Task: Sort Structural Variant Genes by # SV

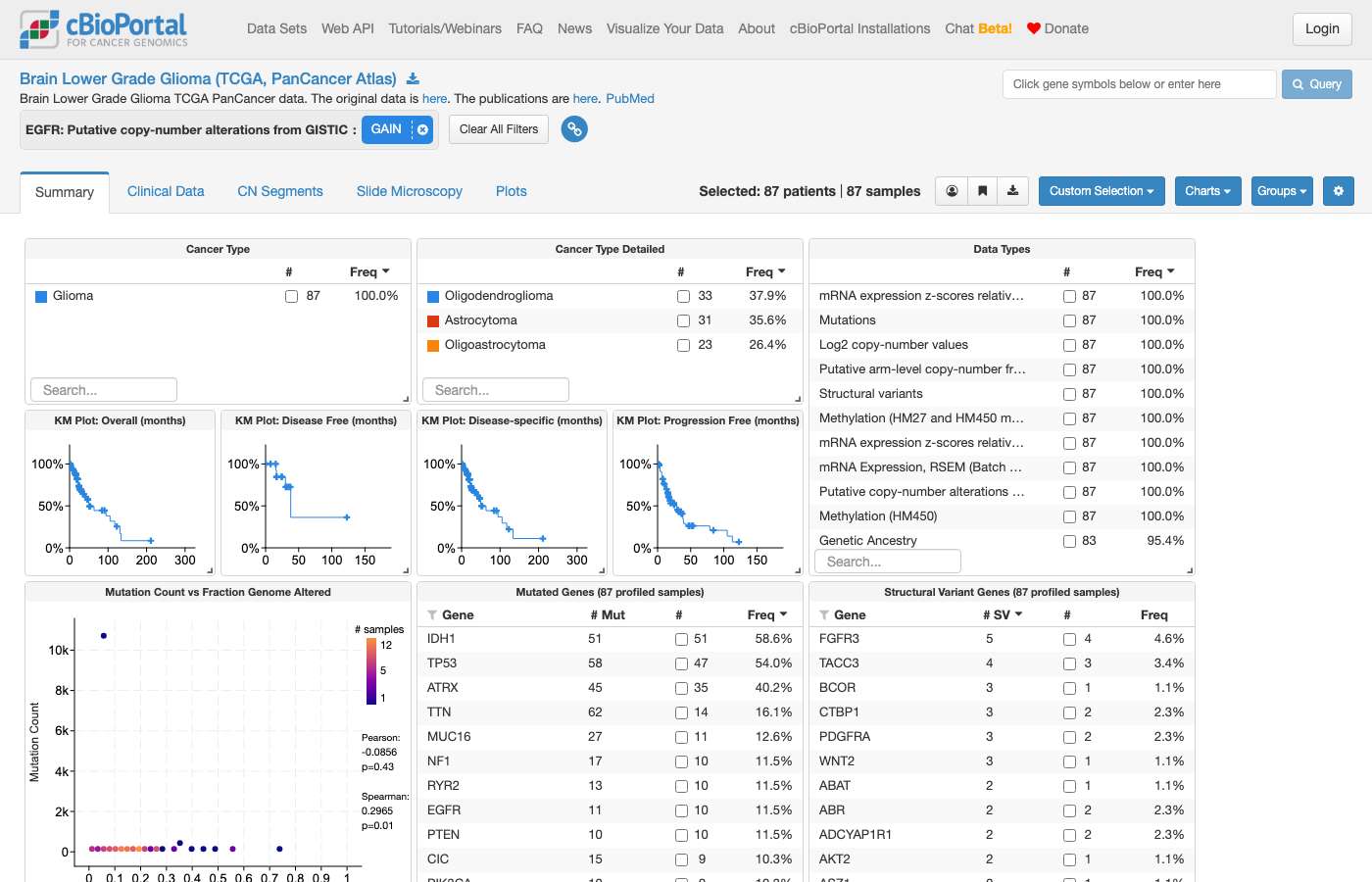Action: click(x=1003, y=615)
